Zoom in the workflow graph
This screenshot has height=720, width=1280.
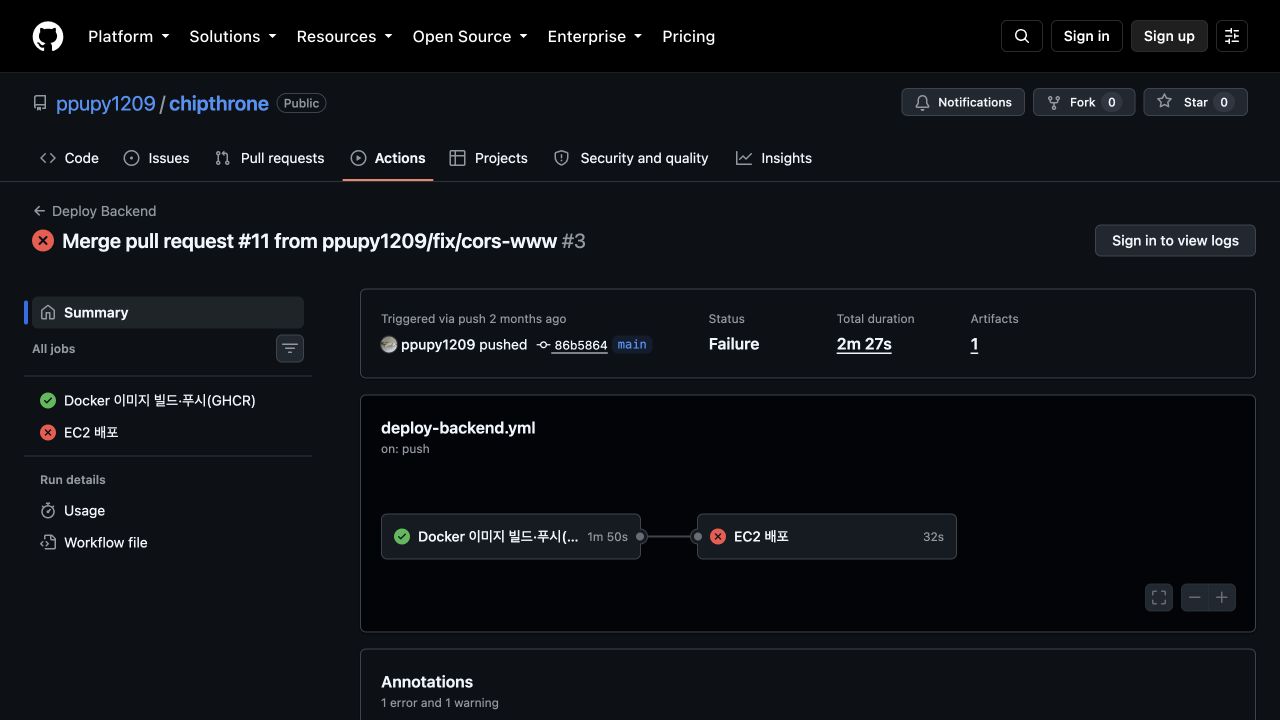(1222, 598)
